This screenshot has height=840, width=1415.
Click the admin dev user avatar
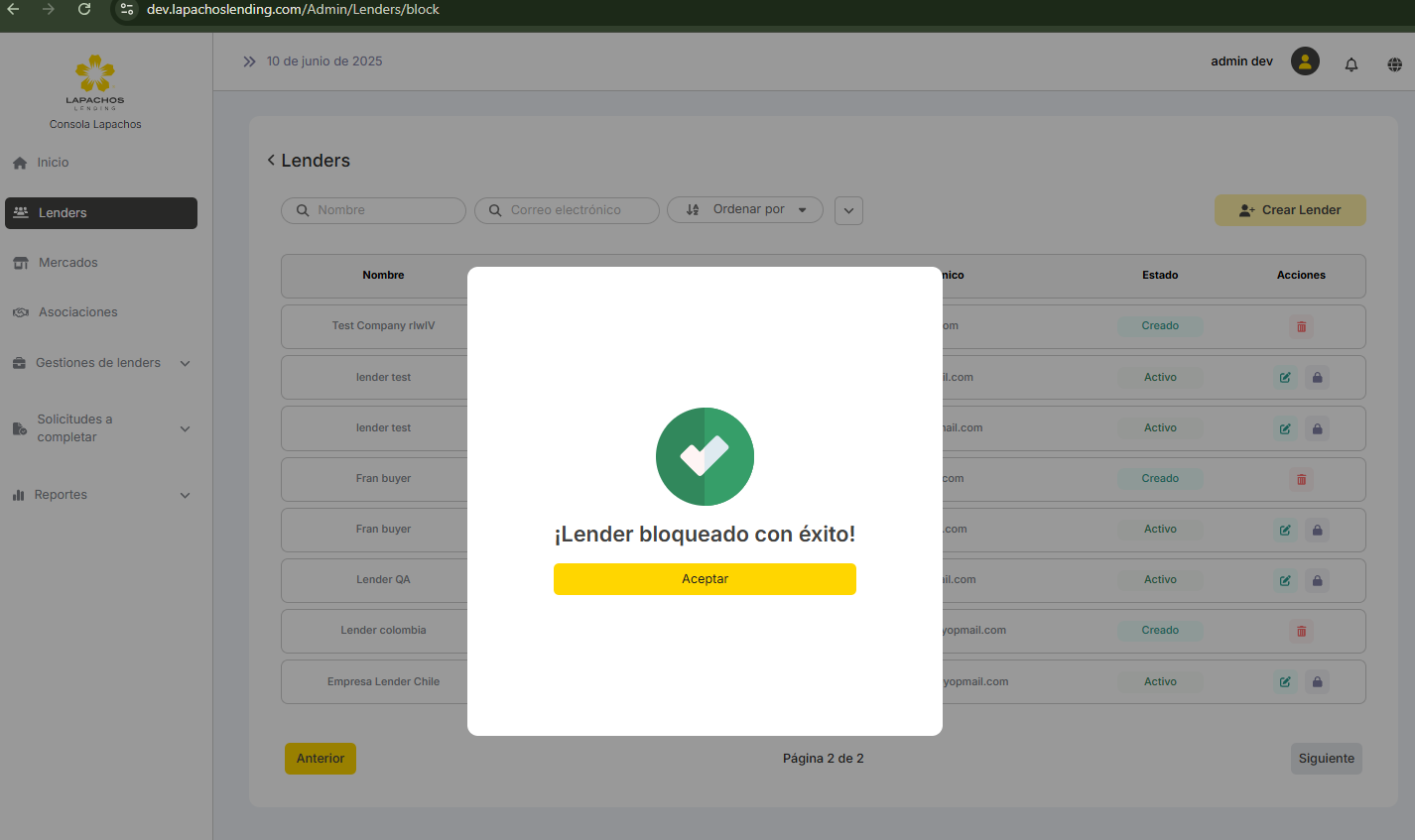coord(1305,61)
